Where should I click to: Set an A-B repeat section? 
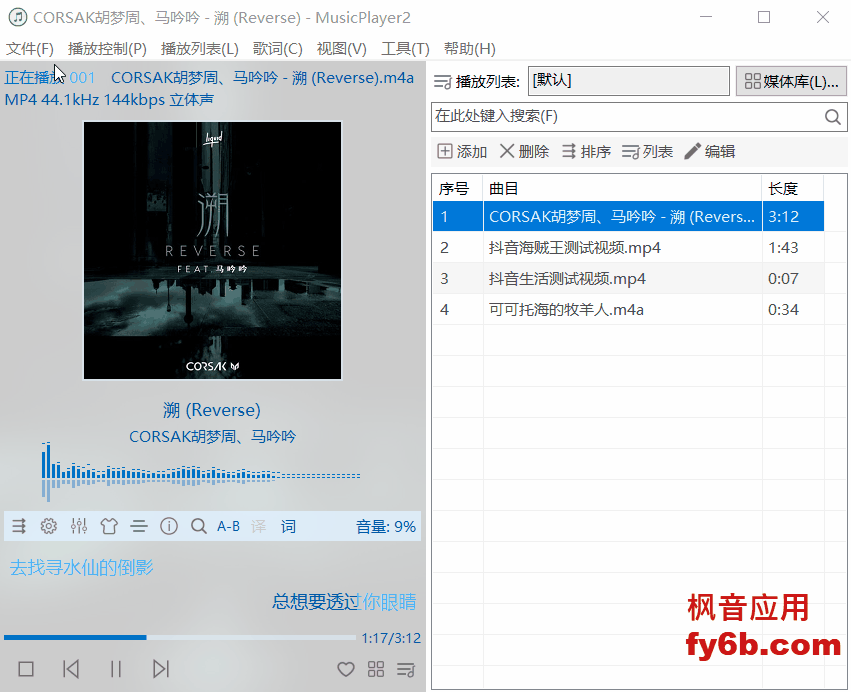point(228,526)
